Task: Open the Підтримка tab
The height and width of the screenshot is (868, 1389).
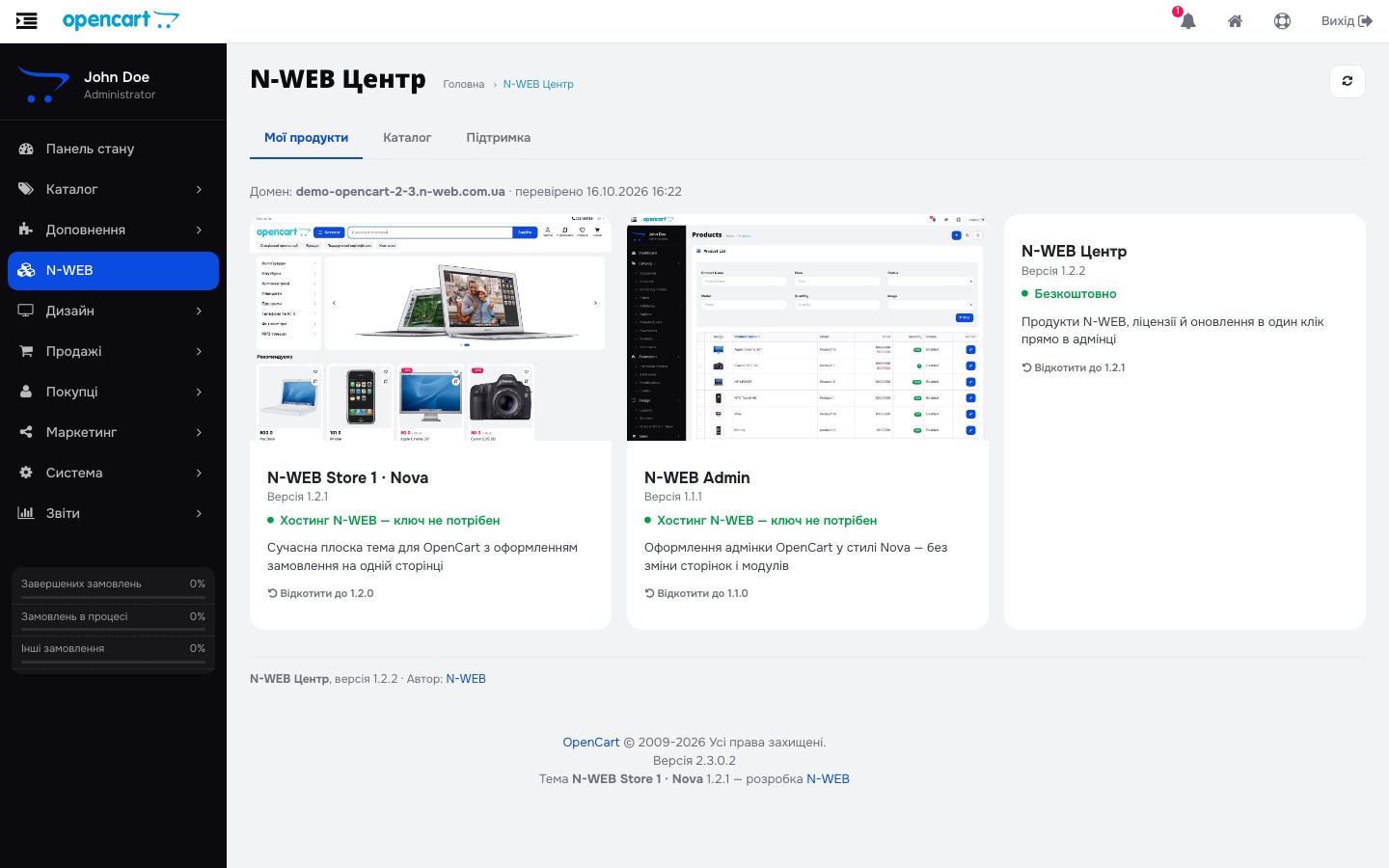Action: [x=498, y=138]
